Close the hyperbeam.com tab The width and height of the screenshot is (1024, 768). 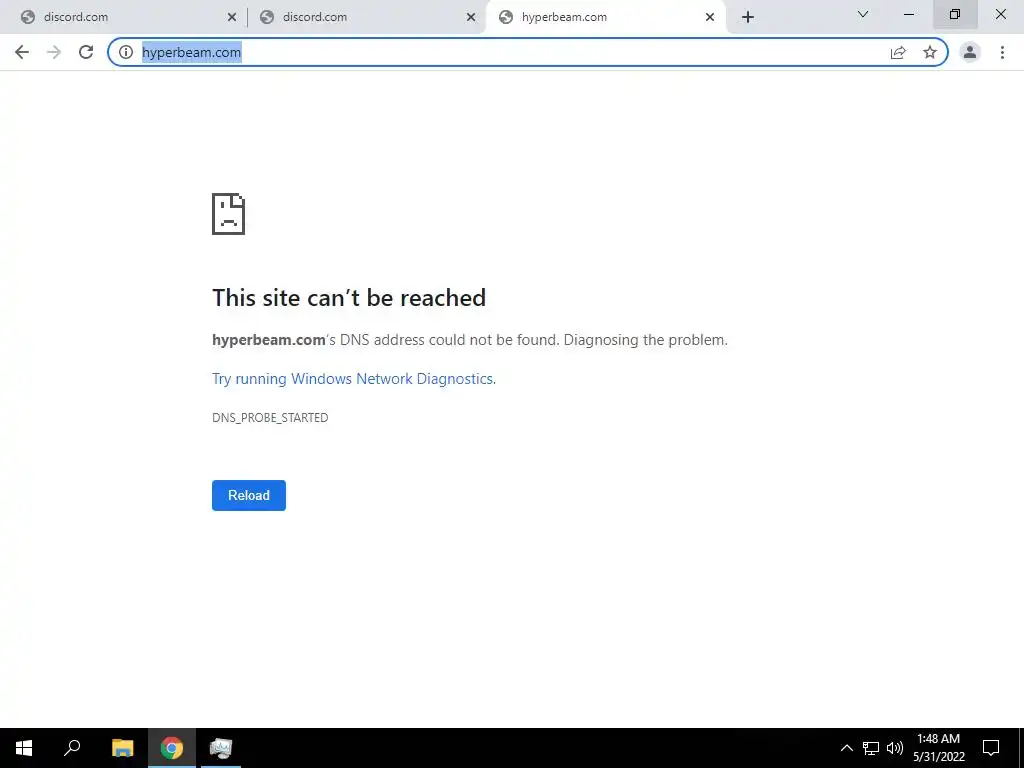[x=710, y=17]
